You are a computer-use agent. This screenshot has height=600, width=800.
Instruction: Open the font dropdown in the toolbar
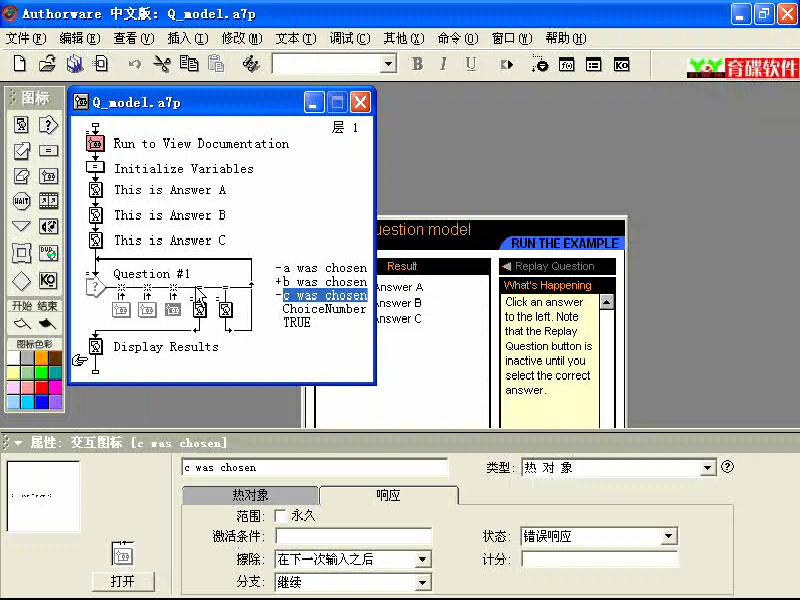(x=389, y=64)
